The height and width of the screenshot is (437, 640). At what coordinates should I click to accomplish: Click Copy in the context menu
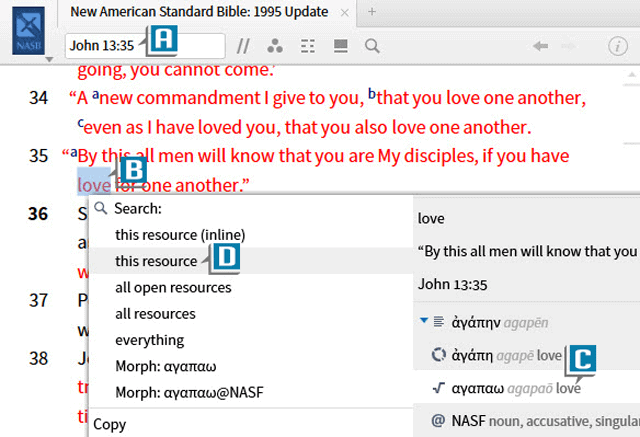[x=109, y=424]
